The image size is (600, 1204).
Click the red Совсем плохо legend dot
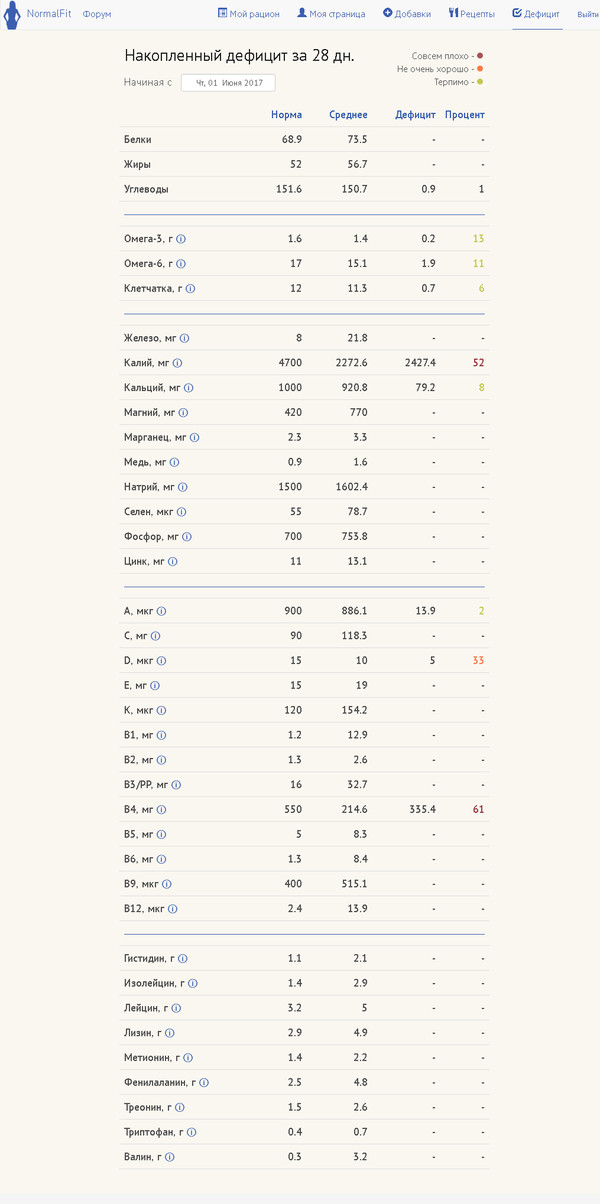(480, 56)
